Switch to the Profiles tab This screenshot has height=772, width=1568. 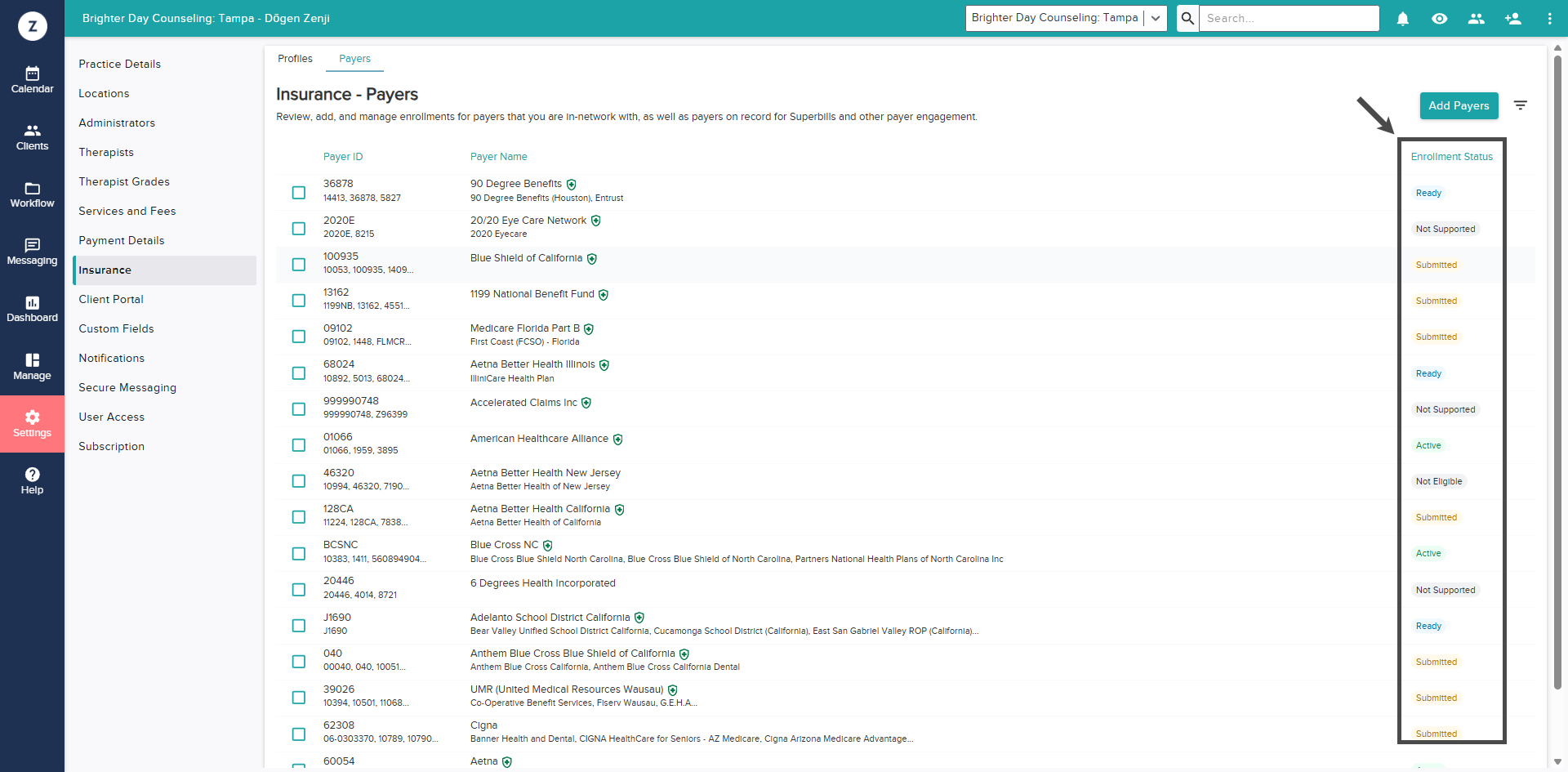[295, 59]
